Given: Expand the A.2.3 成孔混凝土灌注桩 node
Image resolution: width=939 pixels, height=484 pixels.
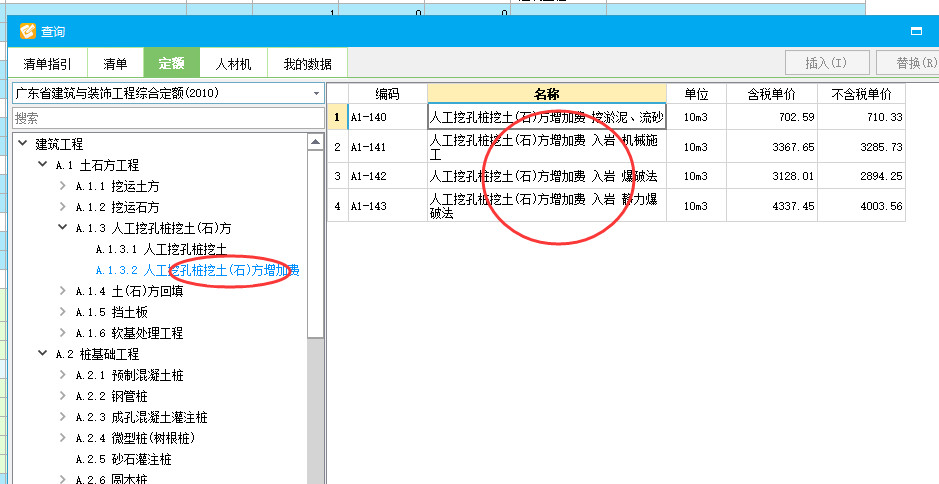Looking at the screenshot, I should pos(62,417).
